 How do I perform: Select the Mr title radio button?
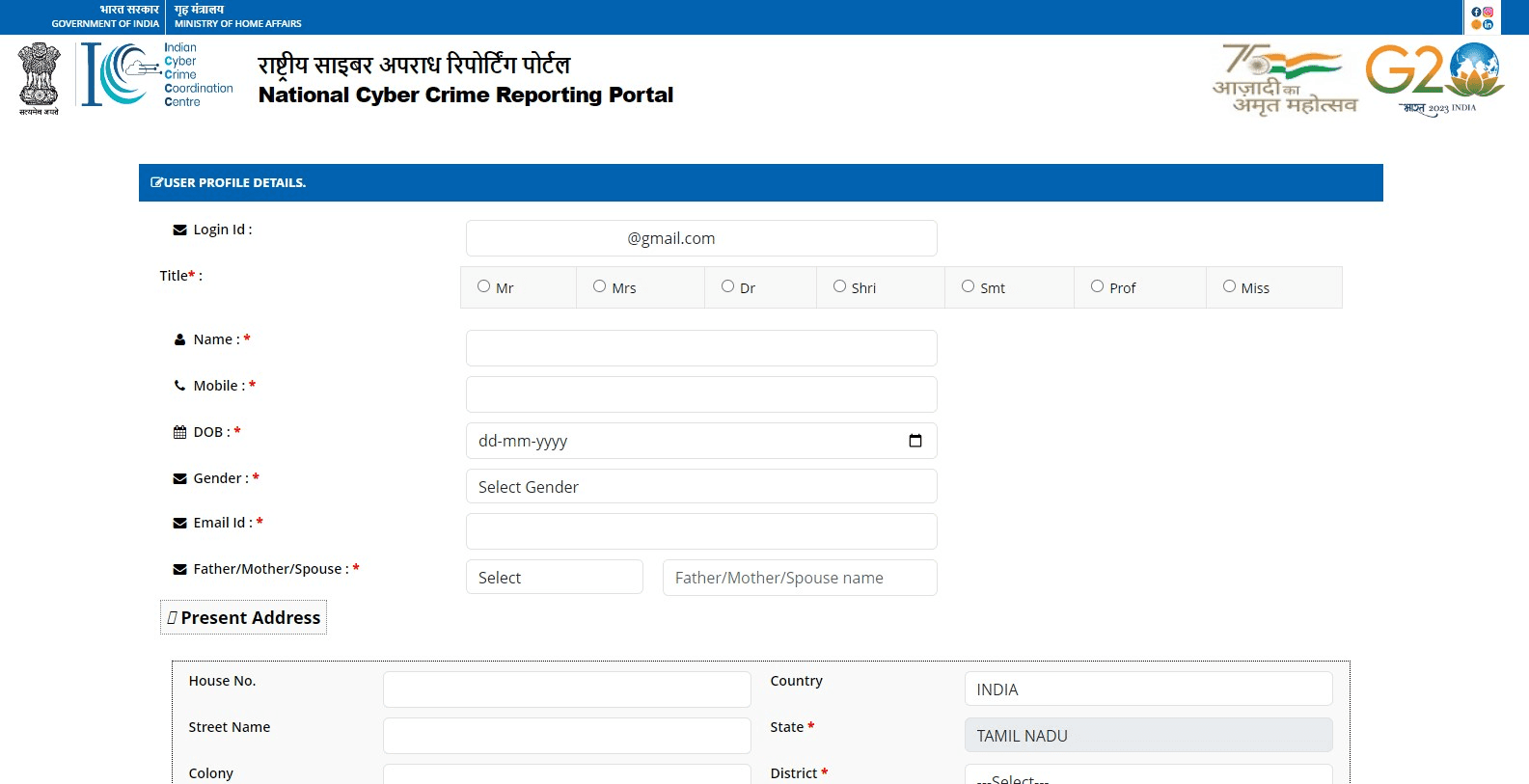pos(483,286)
